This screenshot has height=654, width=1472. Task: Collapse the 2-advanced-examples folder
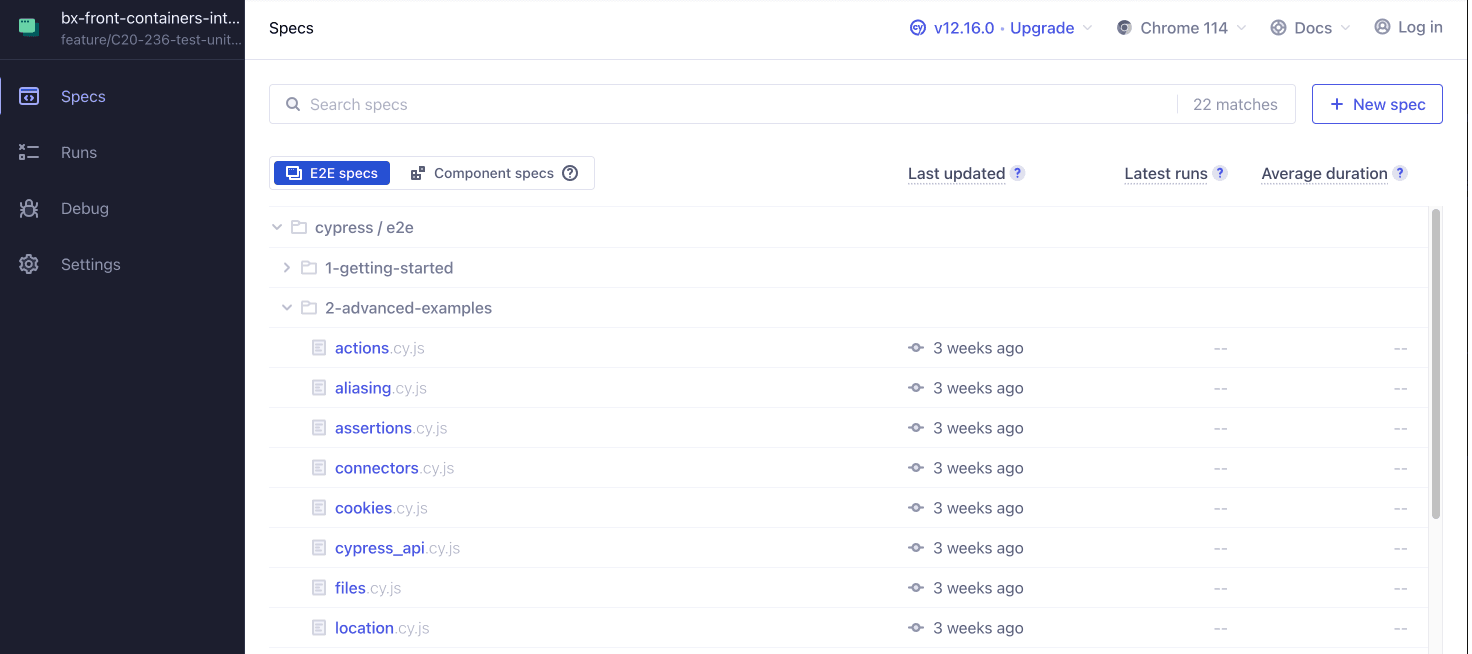tap(287, 308)
